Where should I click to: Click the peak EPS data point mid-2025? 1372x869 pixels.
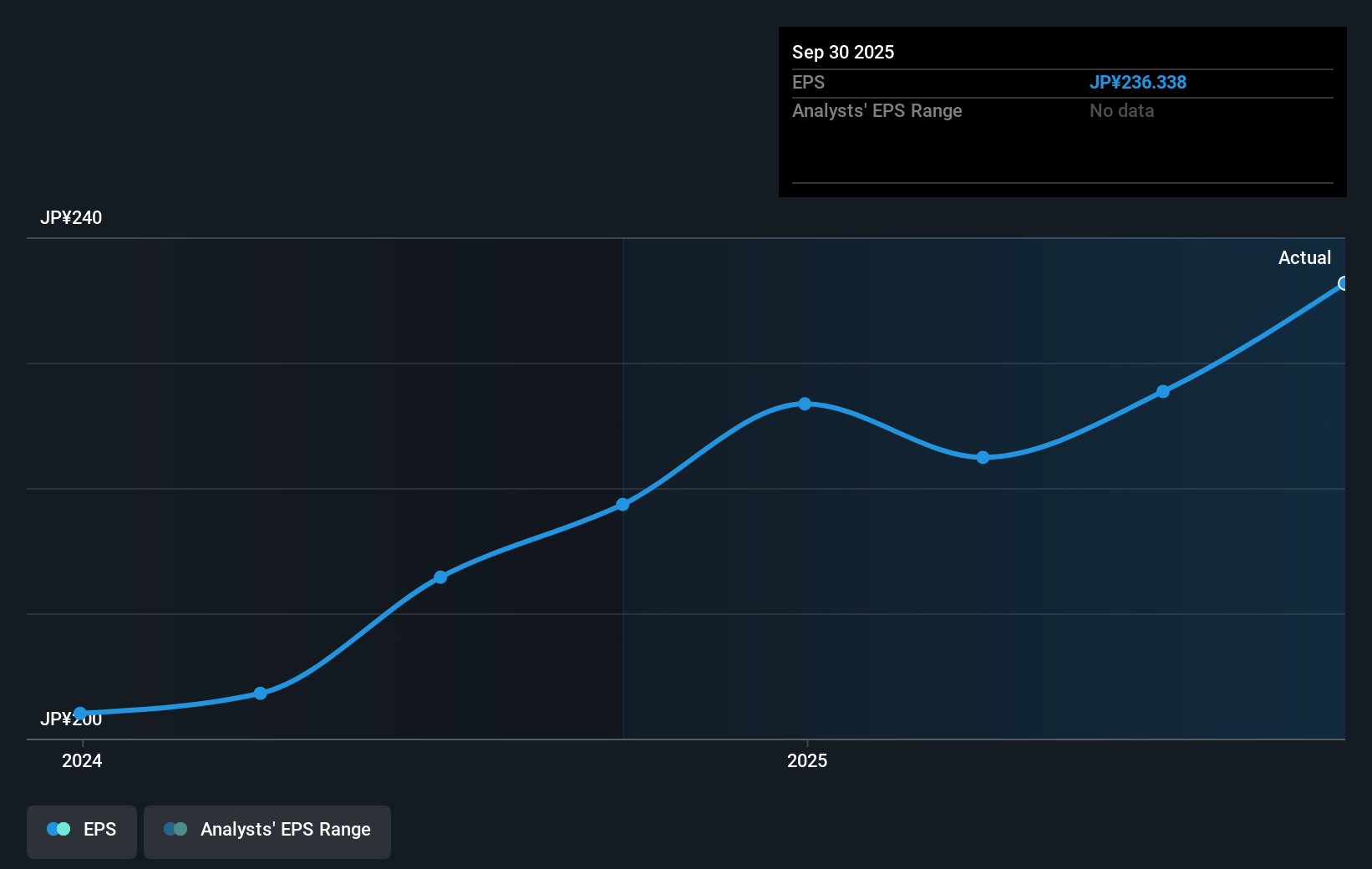coord(804,404)
